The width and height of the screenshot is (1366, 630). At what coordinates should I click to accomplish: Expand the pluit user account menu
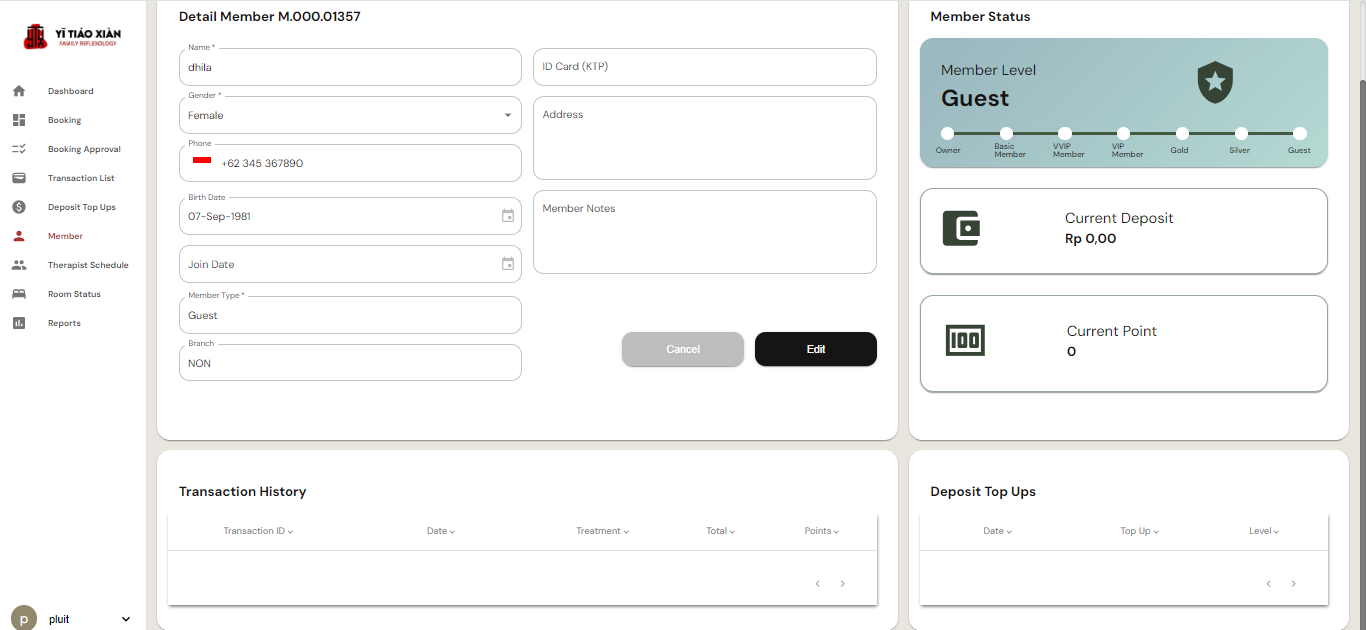[x=126, y=619]
